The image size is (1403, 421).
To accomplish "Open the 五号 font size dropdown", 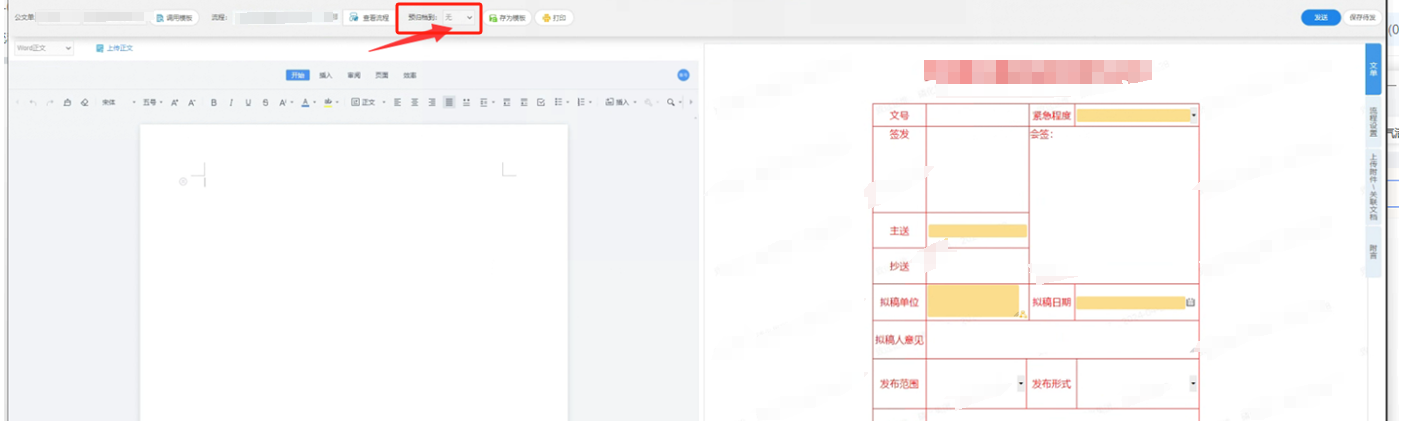I will [x=153, y=102].
